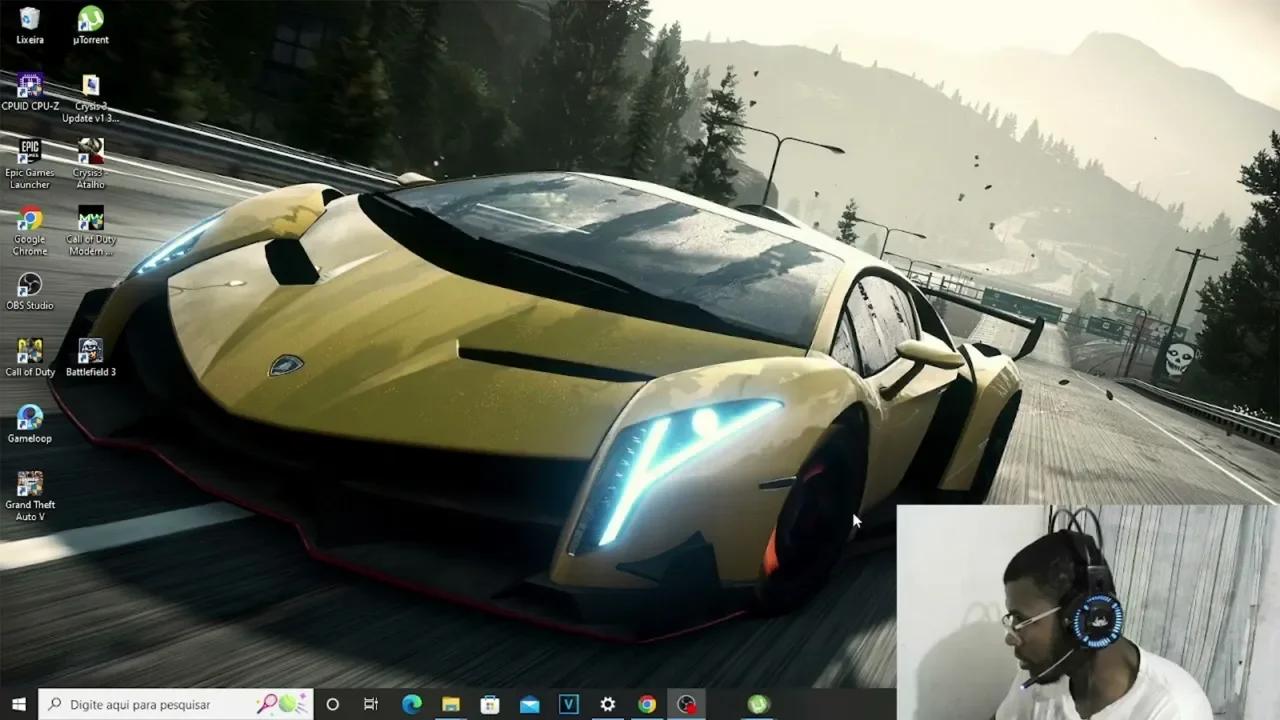Open the blue V app in the taskbar
Viewport: 1280px width, 720px height.
[569, 704]
